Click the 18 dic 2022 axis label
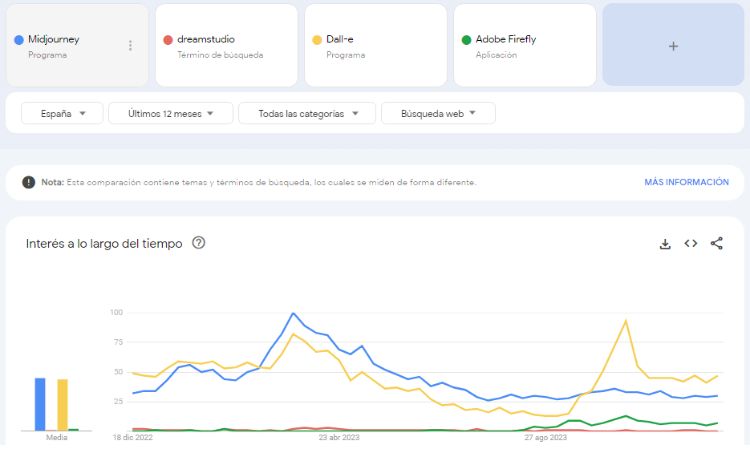750x450 pixels. click(132, 437)
